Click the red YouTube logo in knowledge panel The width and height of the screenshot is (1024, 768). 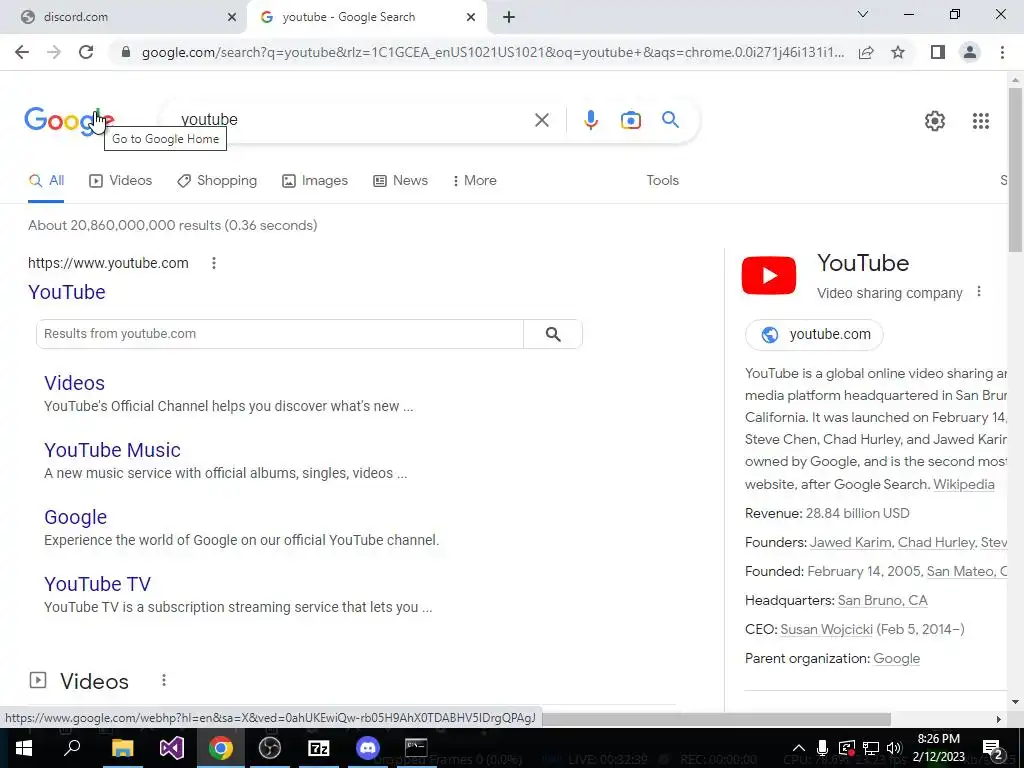tap(769, 275)
